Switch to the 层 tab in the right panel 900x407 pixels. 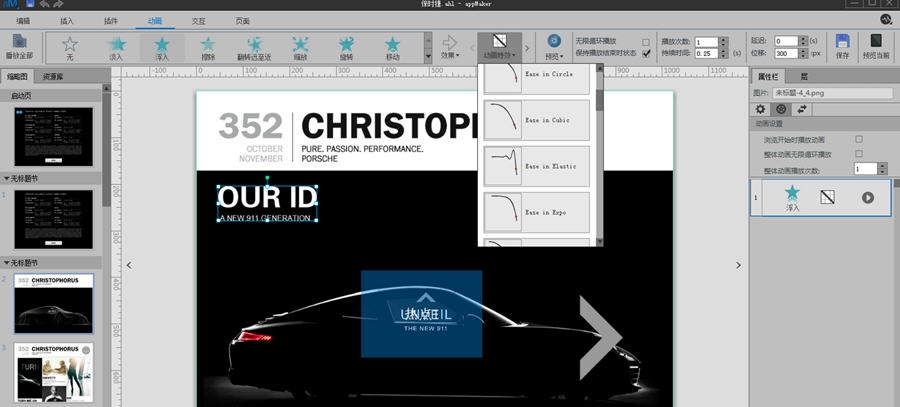[804, 76]
